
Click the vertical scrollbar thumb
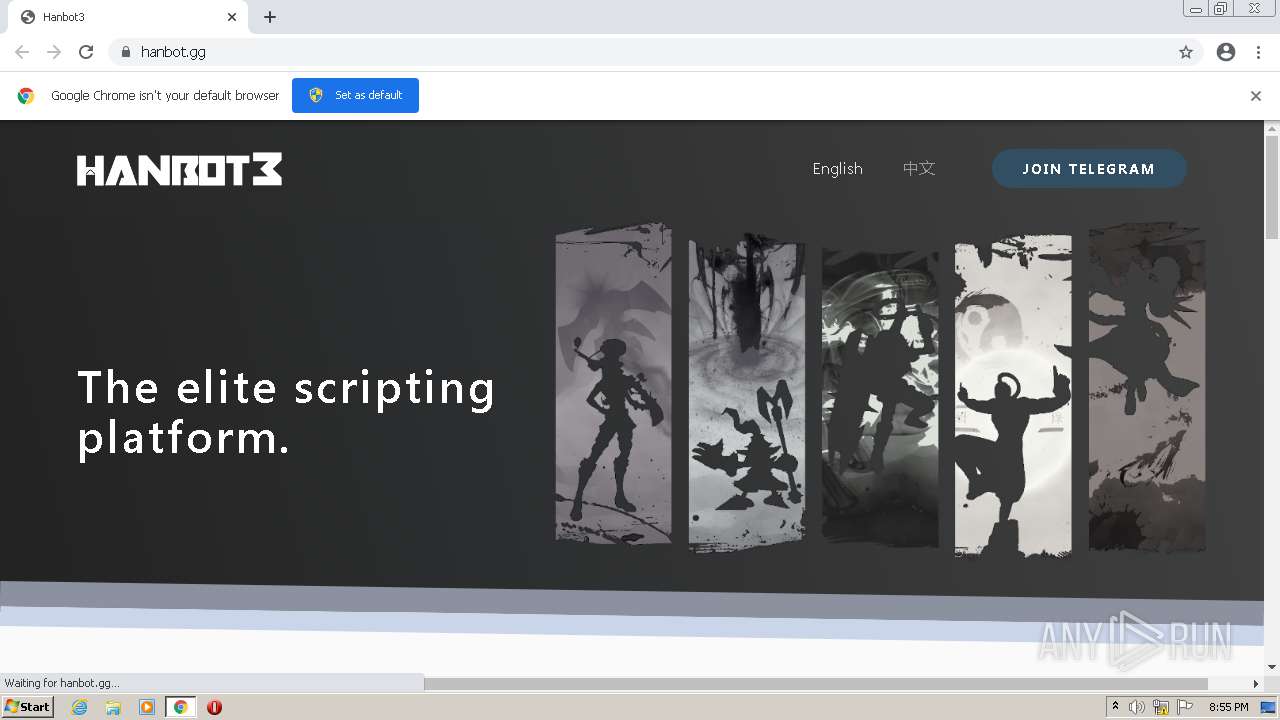pyautogui.click(x=1272, y=187)
